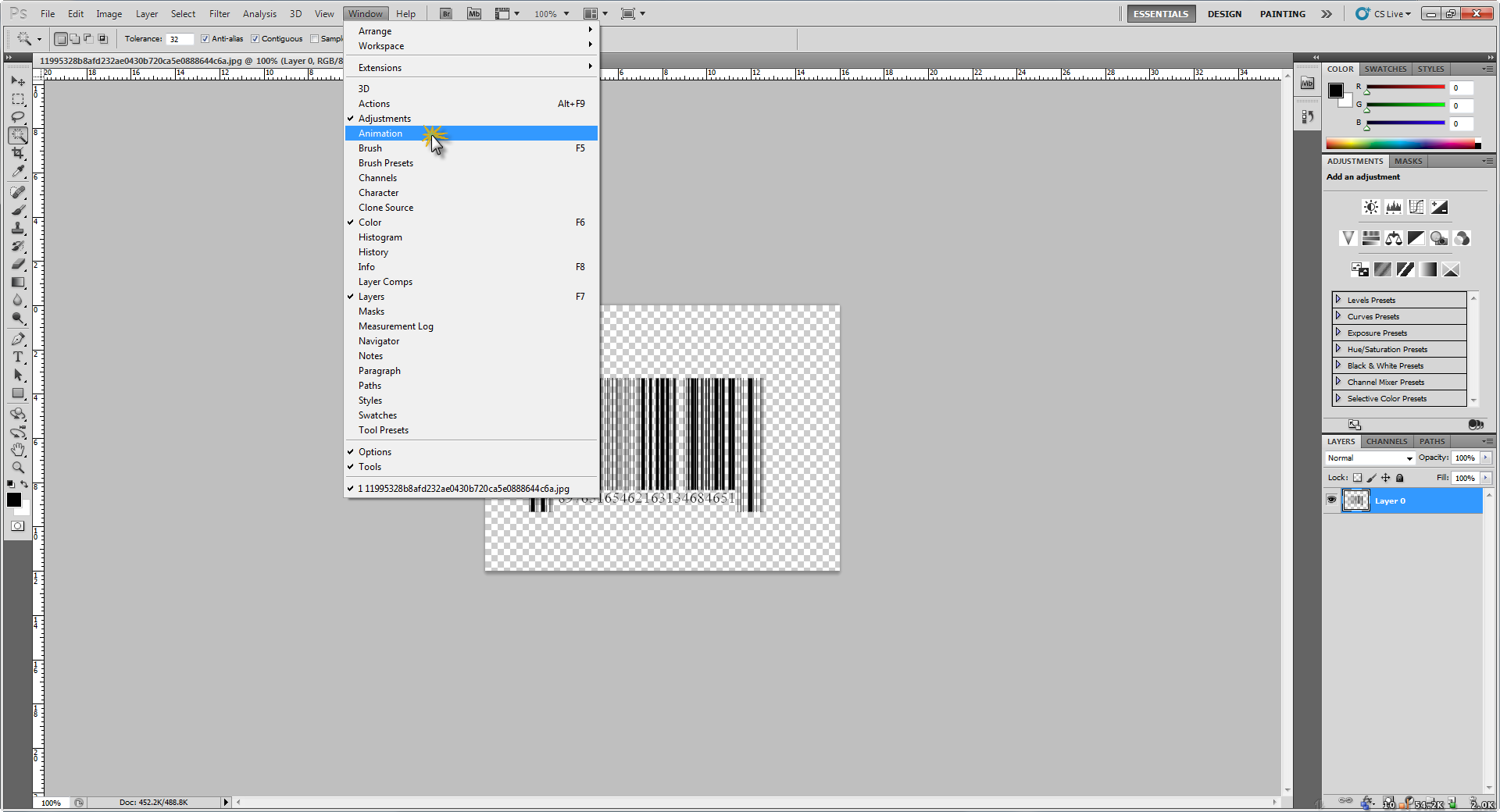Click the red (R) color slider
Image resolution: width=1500 pixels, height=812 pixels.
[1405, 87]
